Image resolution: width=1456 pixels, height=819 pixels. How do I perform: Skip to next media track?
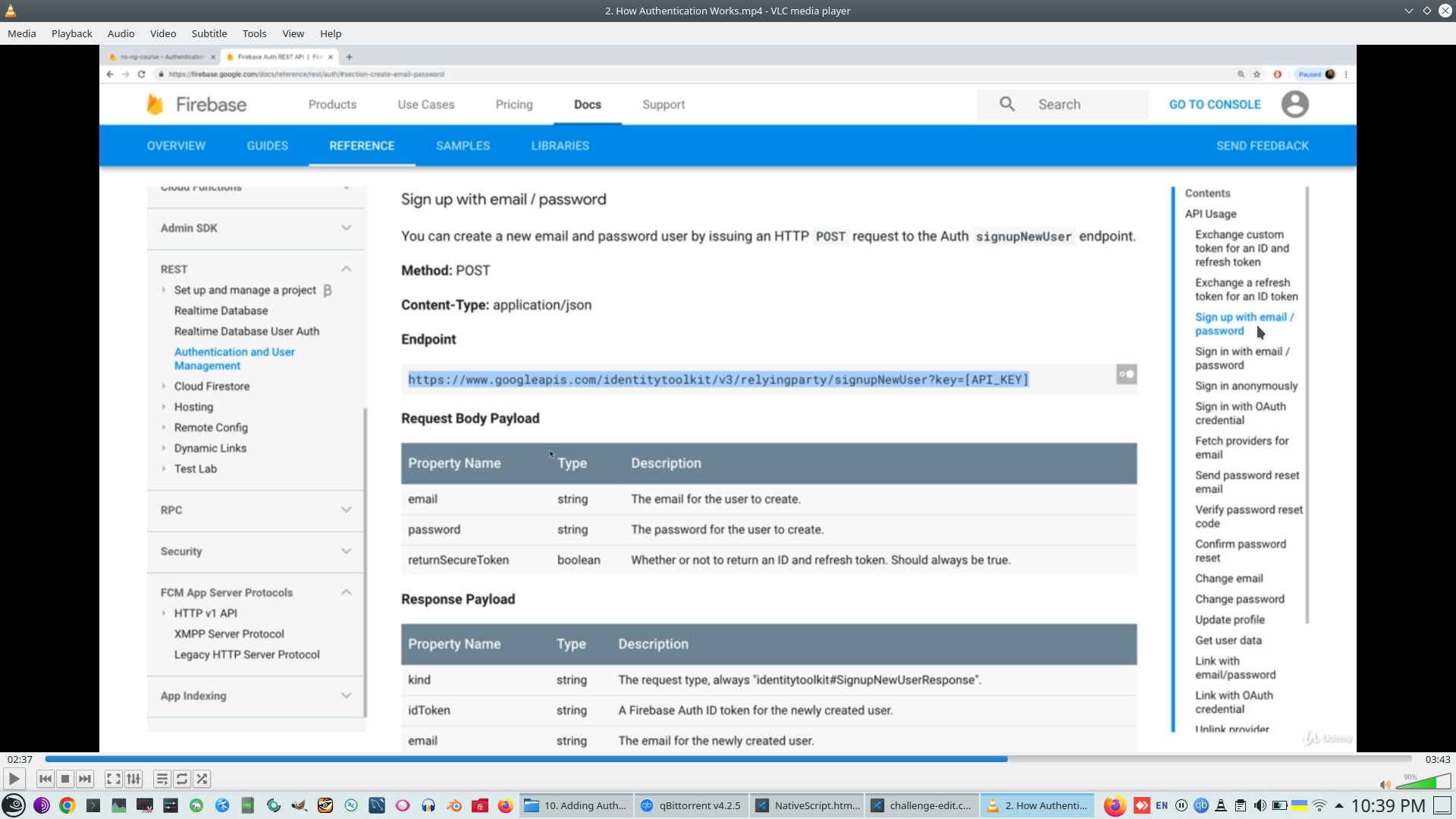pyautogui.click(x=85, y=779)
